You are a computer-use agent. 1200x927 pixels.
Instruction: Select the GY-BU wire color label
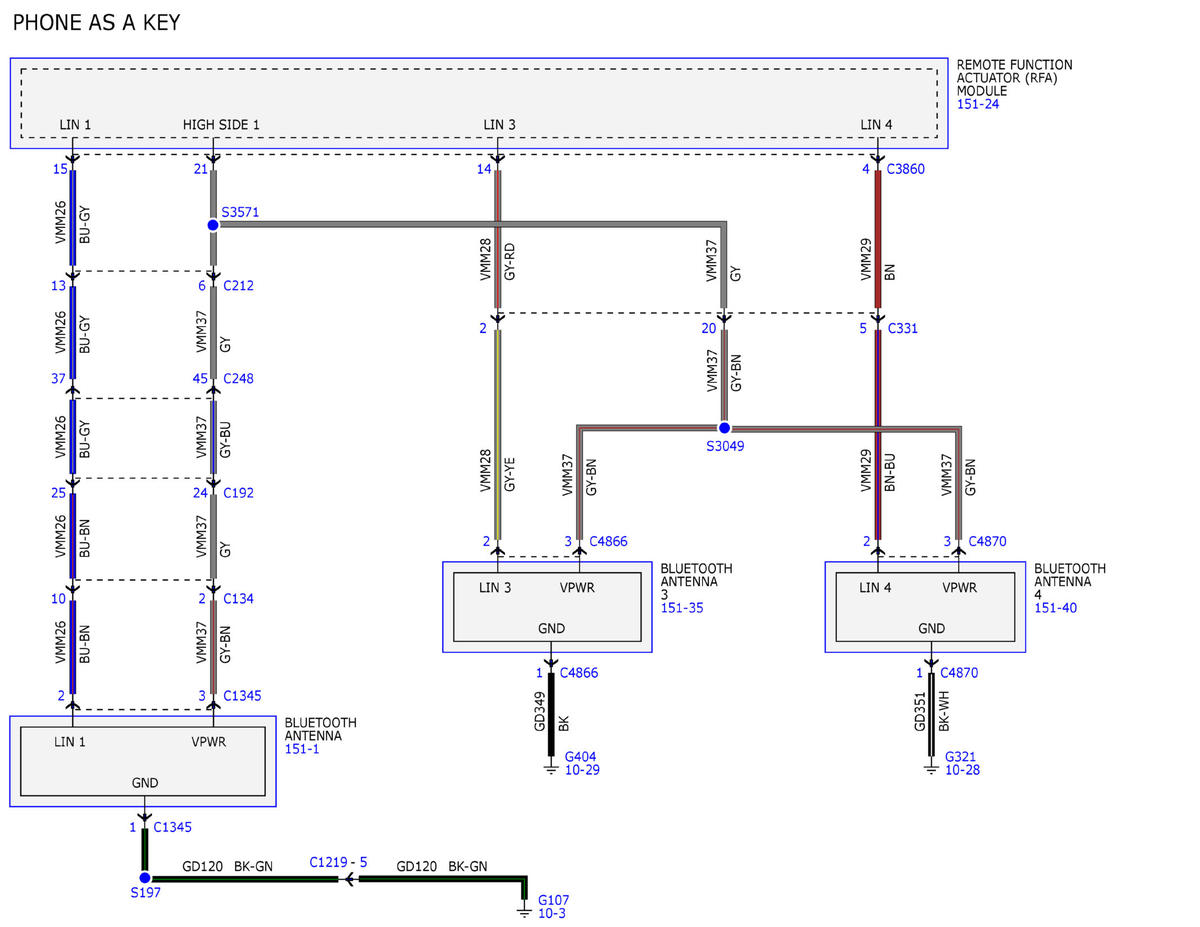[x=226, y=438]
